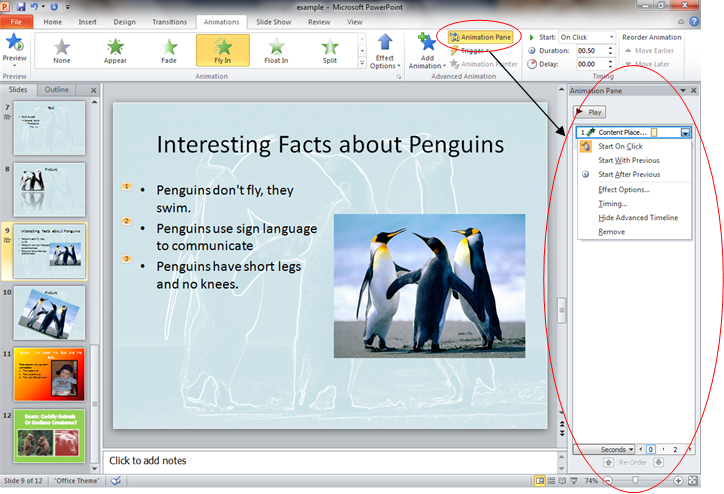Choose Start On Click option
724x494 pixels.
(x=620, y=146)
